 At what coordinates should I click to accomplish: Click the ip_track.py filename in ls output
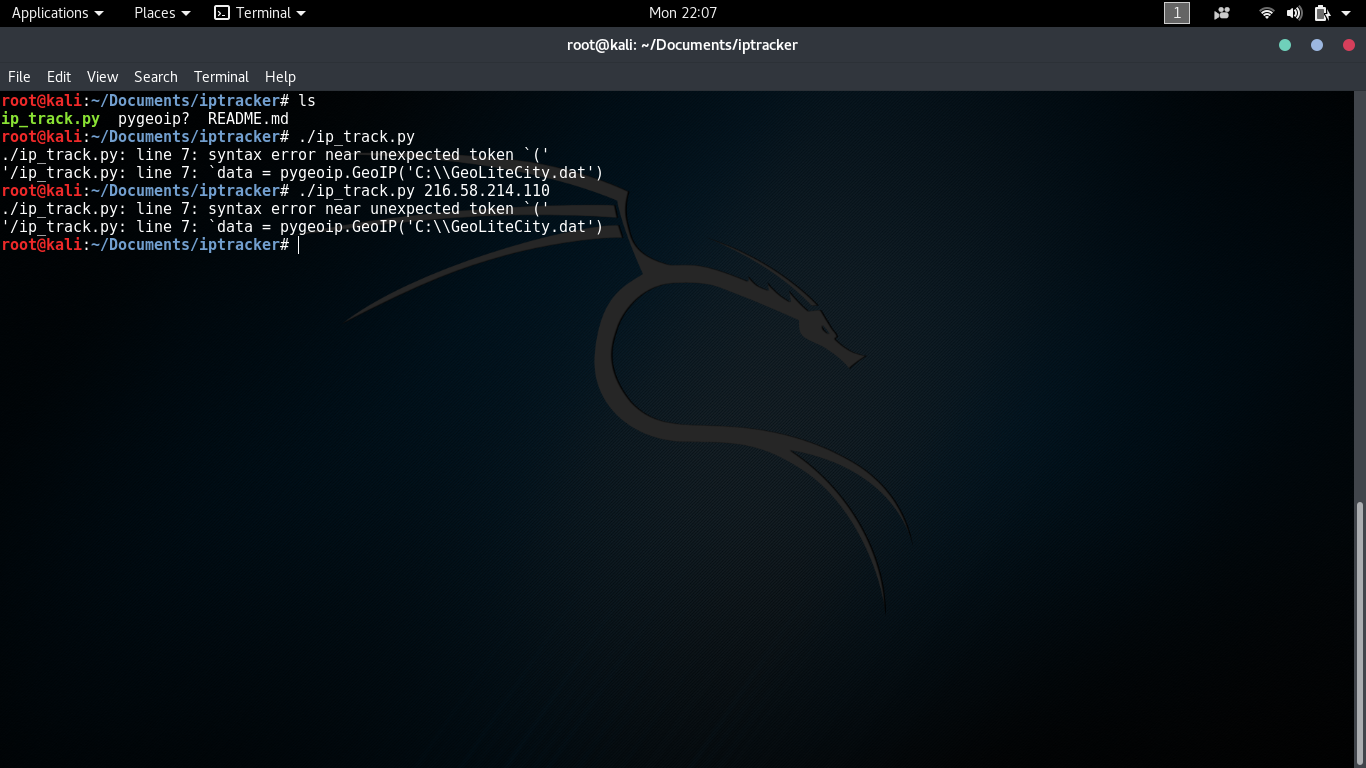(51, 119)
